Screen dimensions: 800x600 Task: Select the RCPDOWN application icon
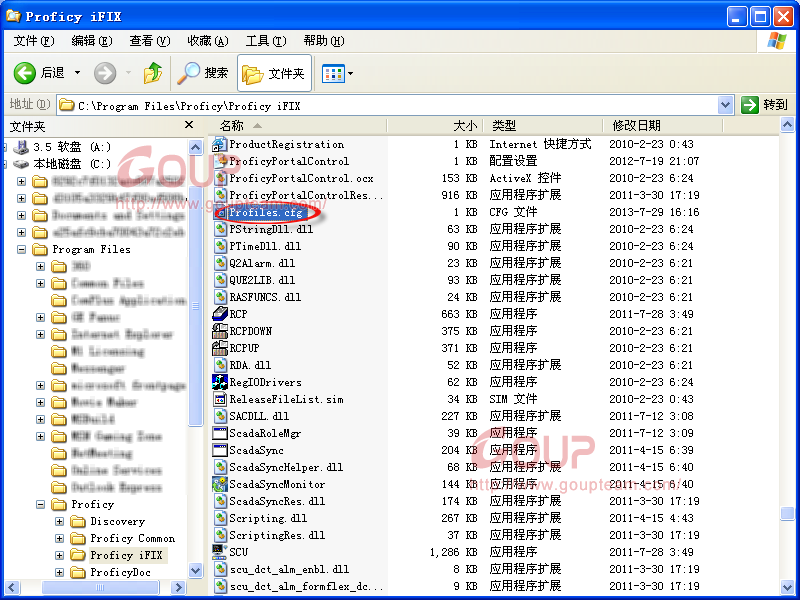pos(220,331)
